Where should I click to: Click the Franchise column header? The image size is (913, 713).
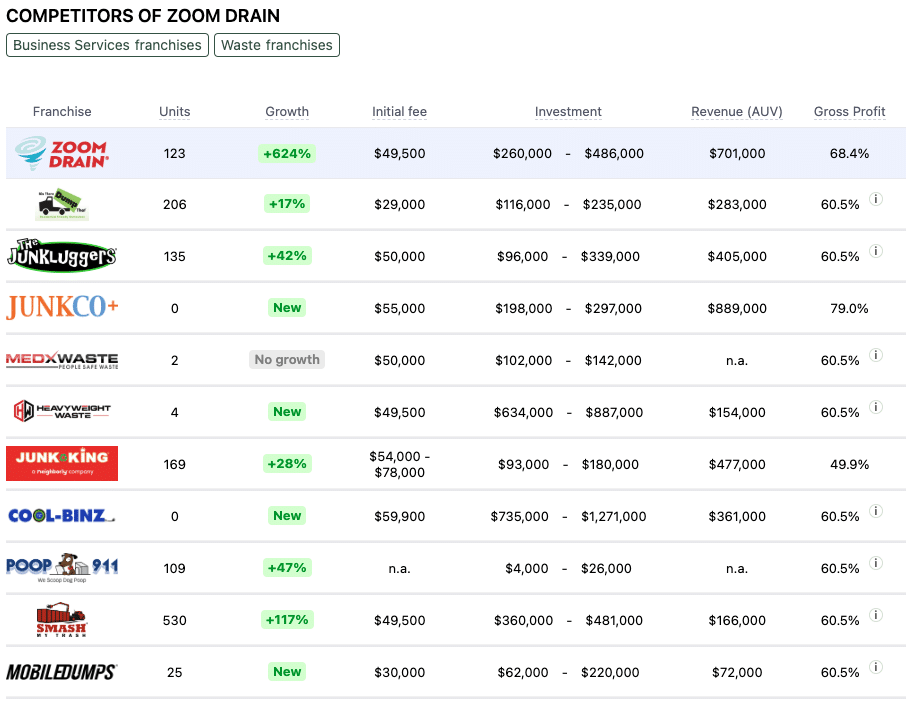[x=62, y=111]
